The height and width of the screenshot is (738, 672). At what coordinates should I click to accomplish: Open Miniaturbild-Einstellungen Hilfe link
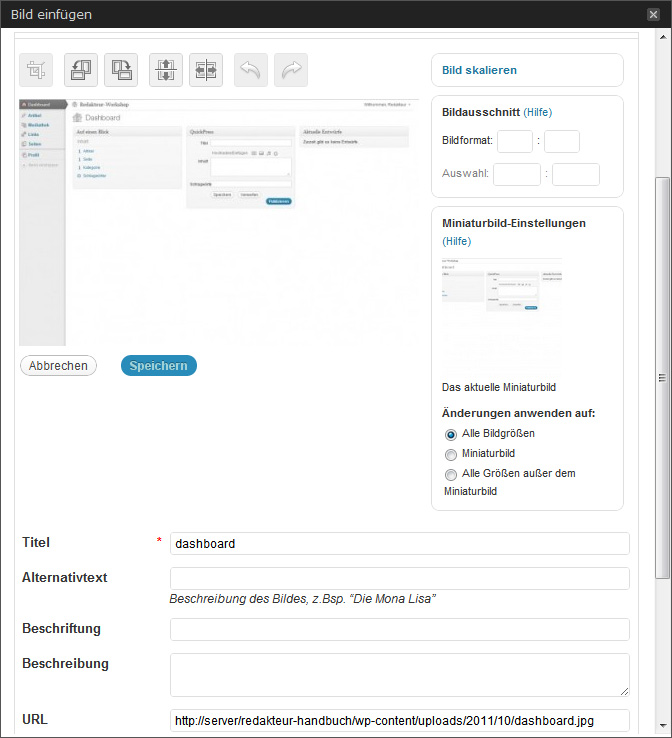click(x=456, y=241)
